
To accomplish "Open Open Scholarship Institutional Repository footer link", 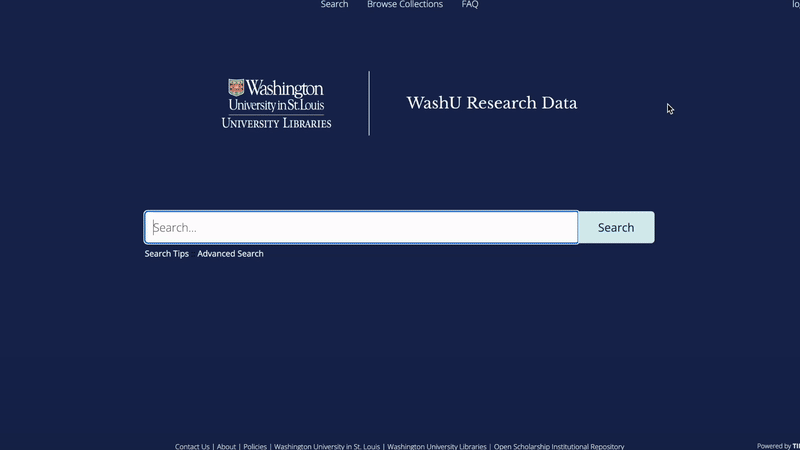I will 559,446.
